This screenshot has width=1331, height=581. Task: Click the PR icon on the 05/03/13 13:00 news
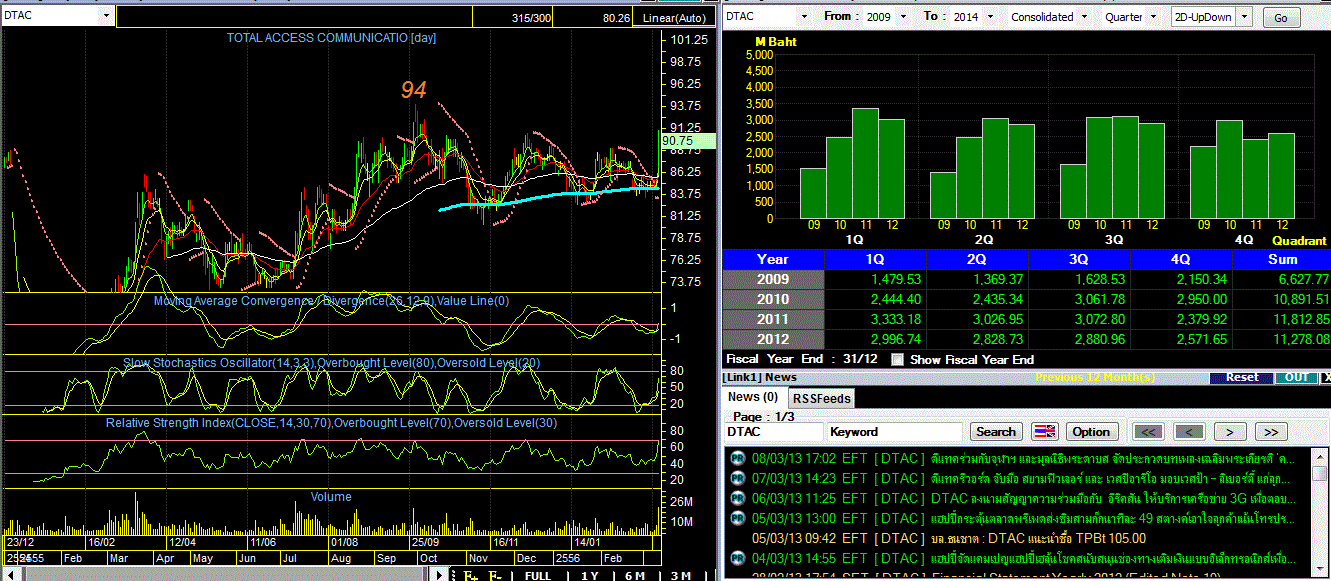click(x=737, y=518)
